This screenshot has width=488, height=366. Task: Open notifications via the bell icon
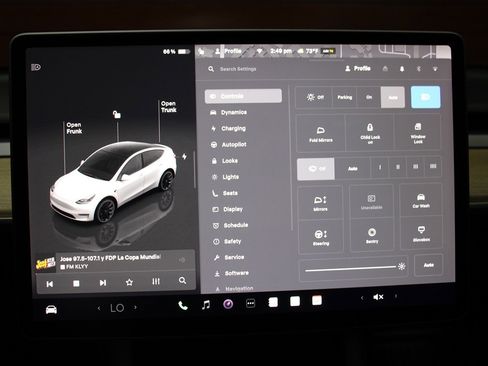(x=402, y=69)
